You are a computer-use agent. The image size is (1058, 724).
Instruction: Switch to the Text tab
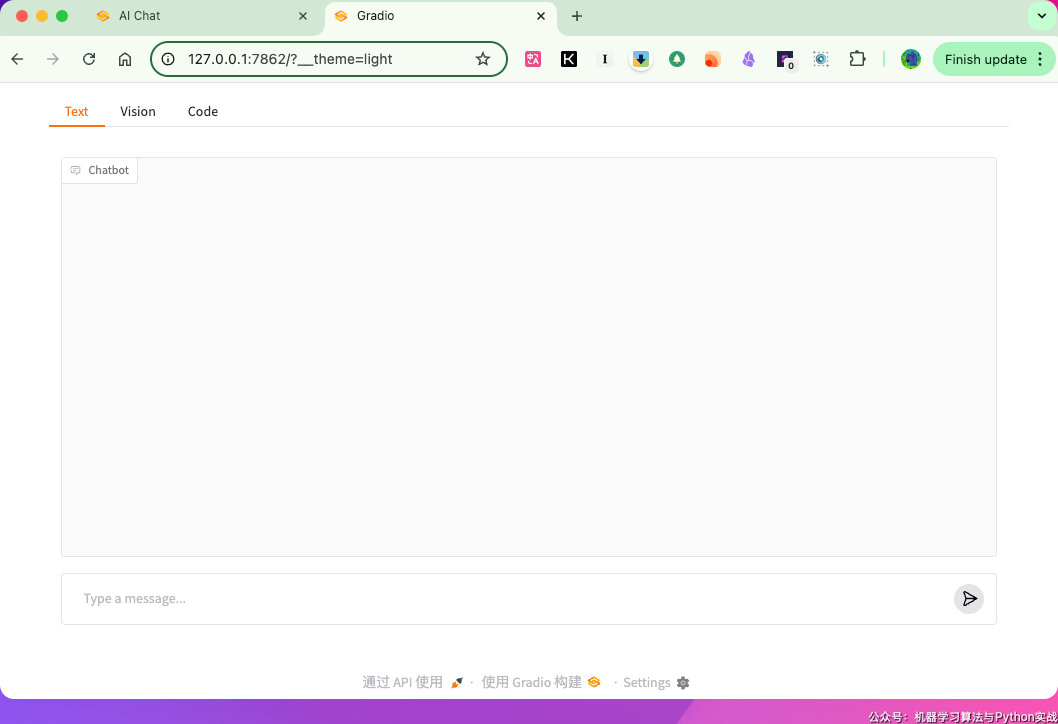point(76,111)
